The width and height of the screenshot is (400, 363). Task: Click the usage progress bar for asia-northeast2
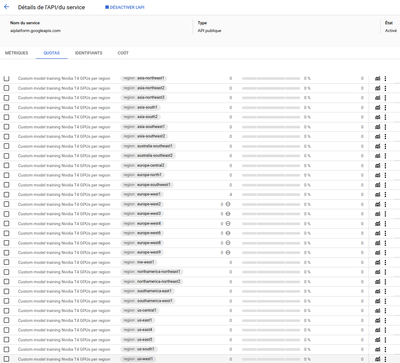[271, 88]
